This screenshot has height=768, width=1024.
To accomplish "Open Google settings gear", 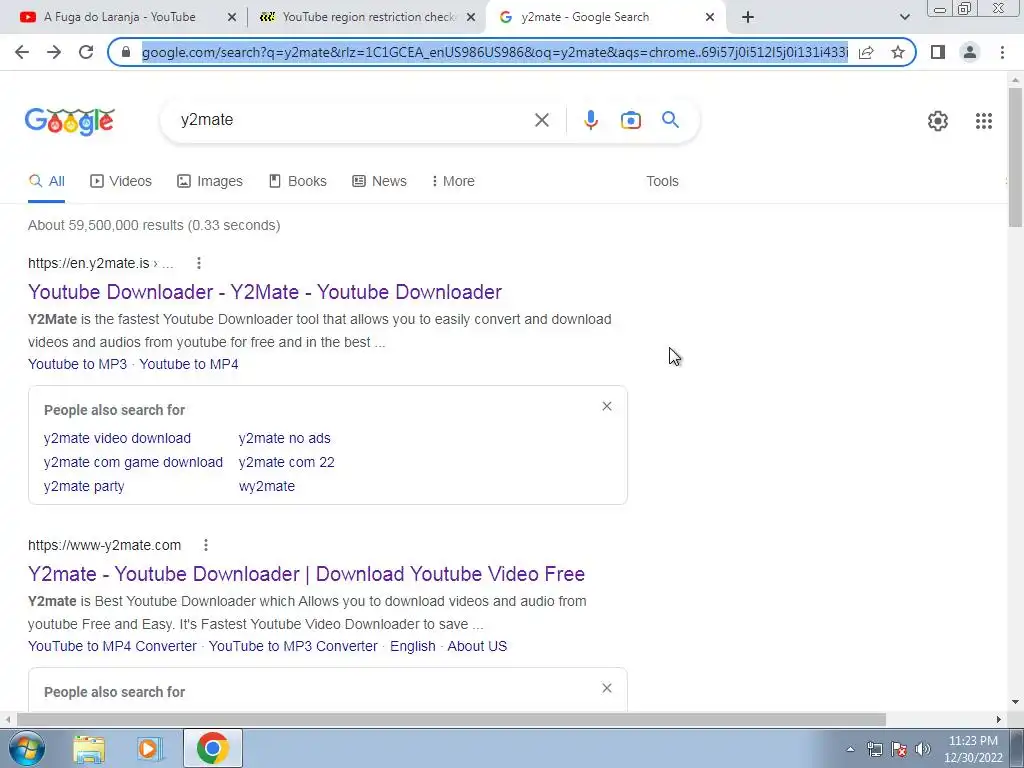I will [x=938, y=121].
